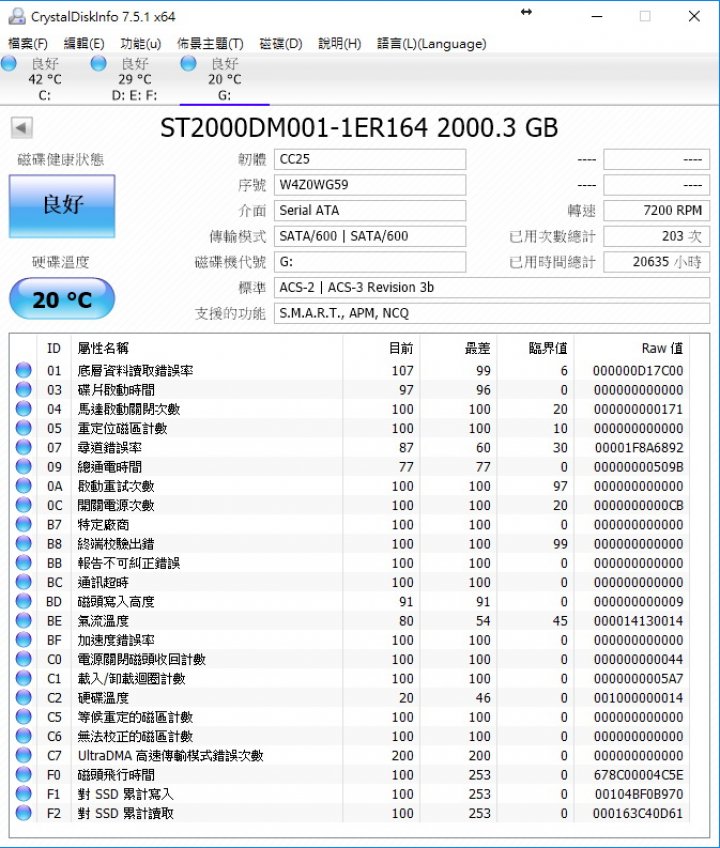
Task: Click status icon for attribute C7
Action: (x=23, y=755)
